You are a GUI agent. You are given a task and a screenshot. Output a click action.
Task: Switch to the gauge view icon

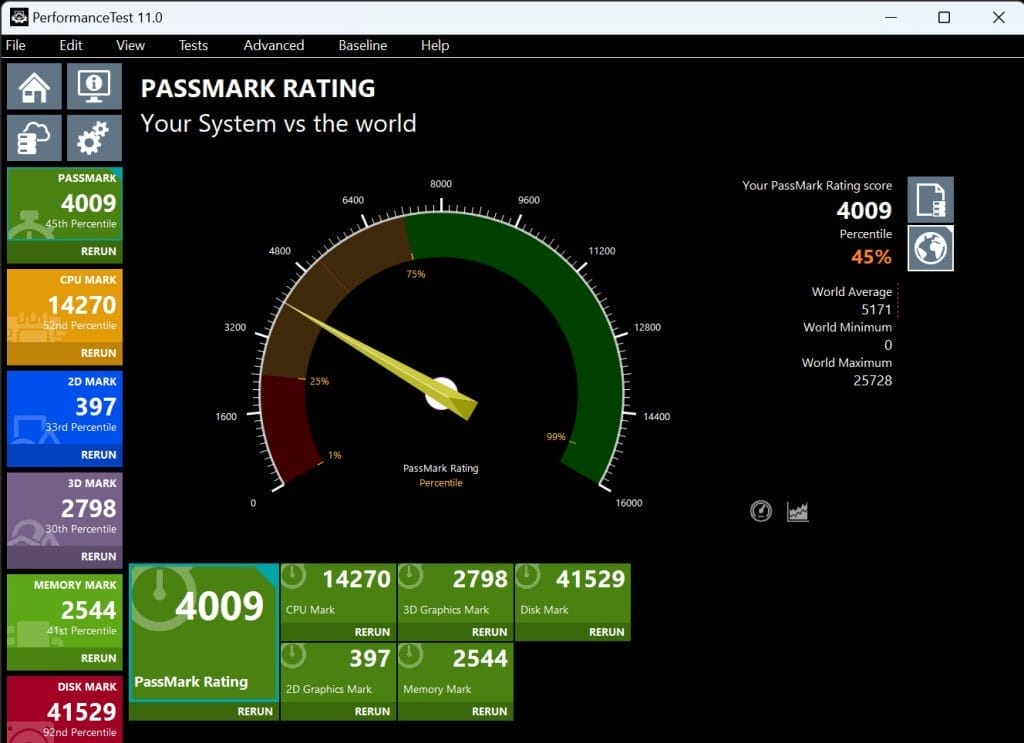pos(761,511)
